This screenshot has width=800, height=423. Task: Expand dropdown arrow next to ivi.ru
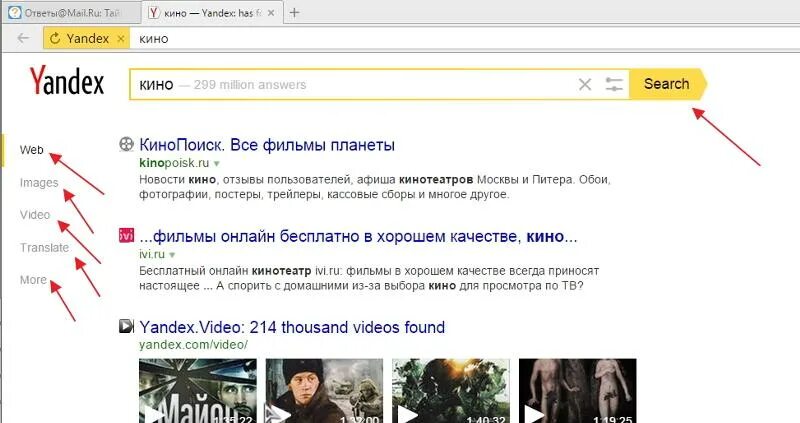pyautogui.click(x=172, y=255)
